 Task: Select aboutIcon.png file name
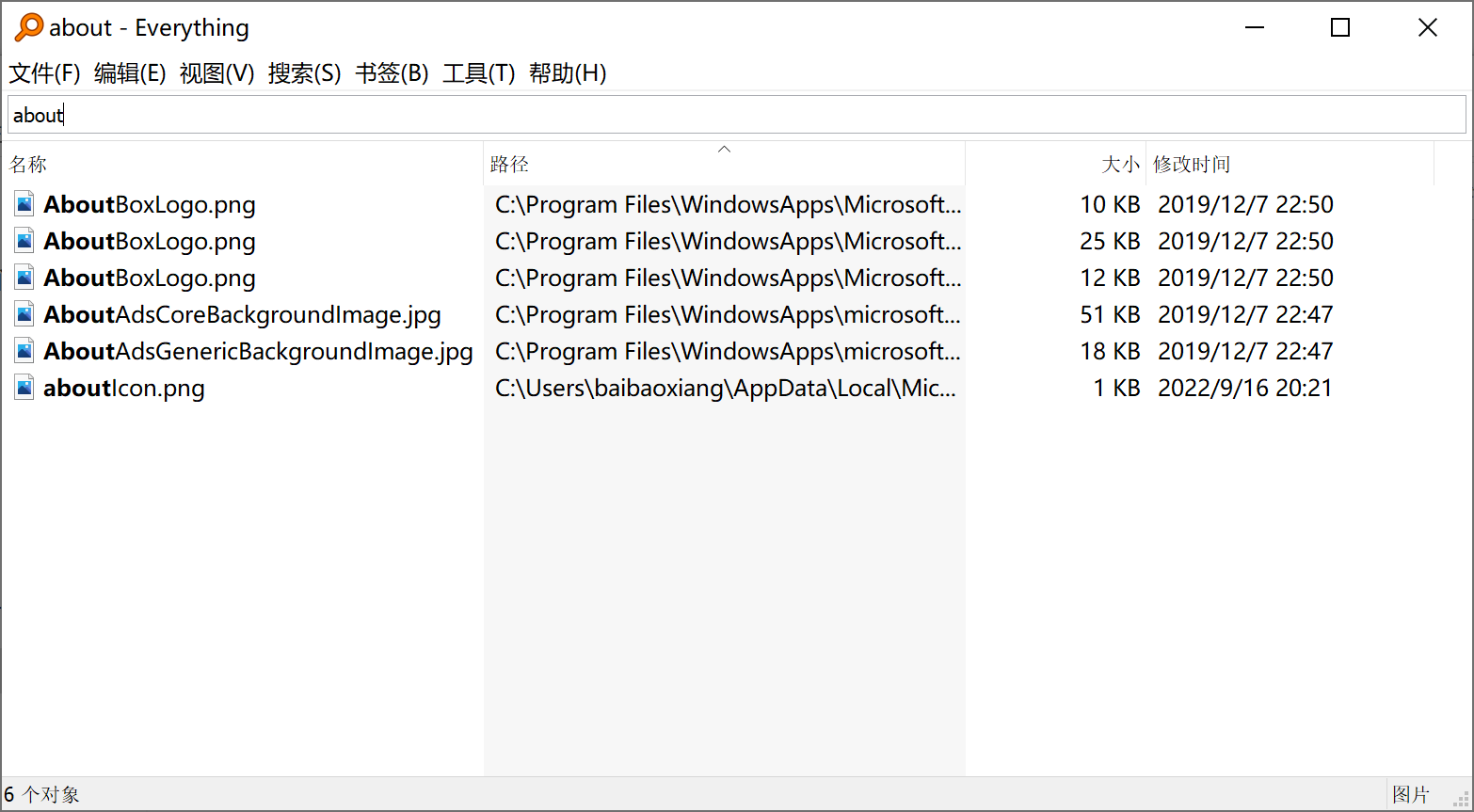coord(124,388)
